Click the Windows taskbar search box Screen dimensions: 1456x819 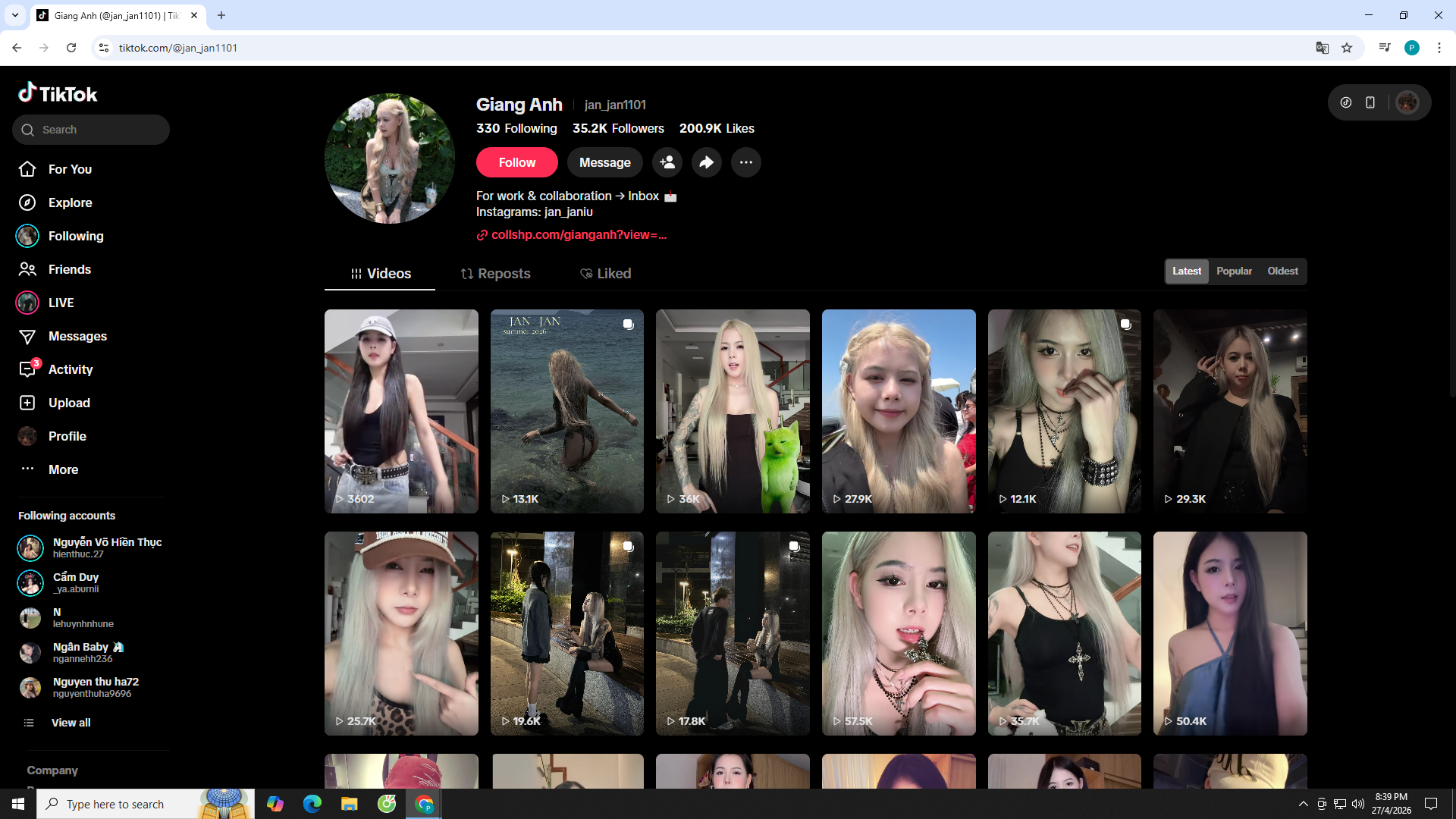click(x=146, y=804)
